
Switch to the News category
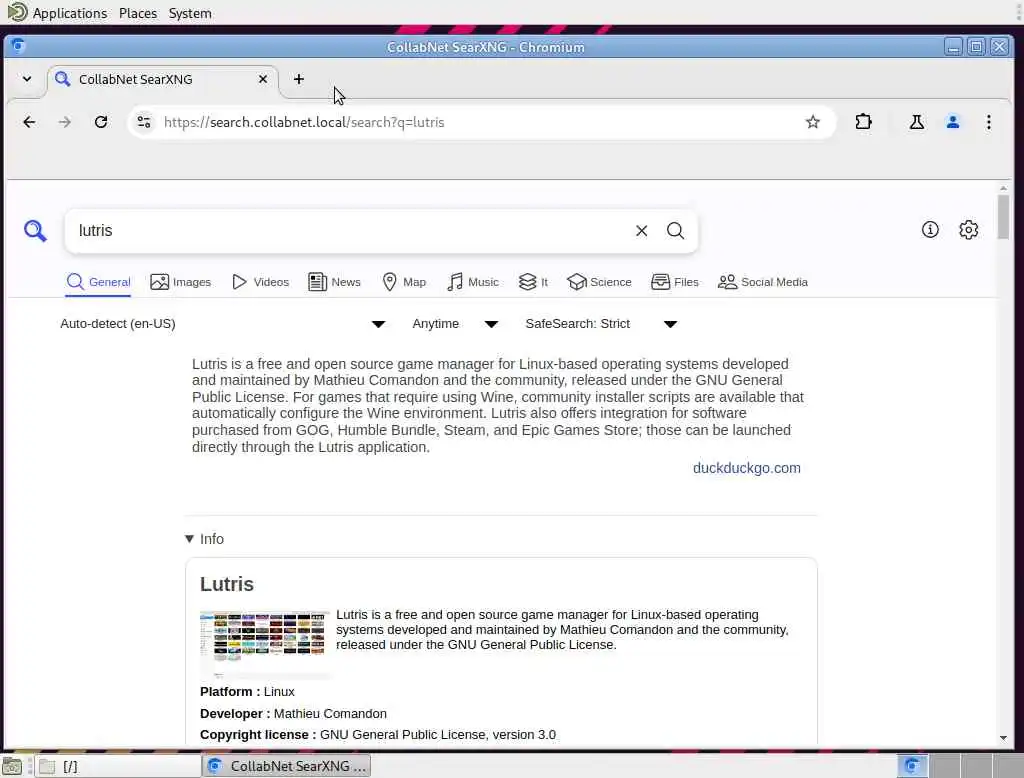(x=334, y=282)
